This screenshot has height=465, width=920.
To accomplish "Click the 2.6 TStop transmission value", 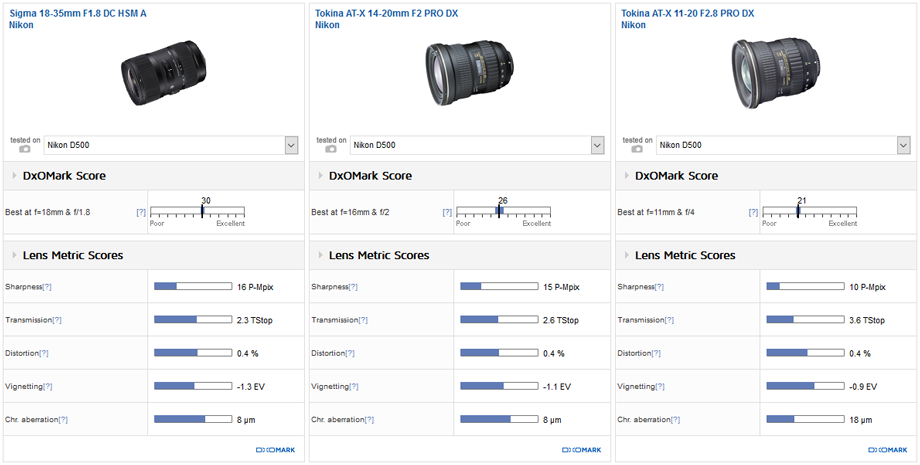I will click(561, 320).
